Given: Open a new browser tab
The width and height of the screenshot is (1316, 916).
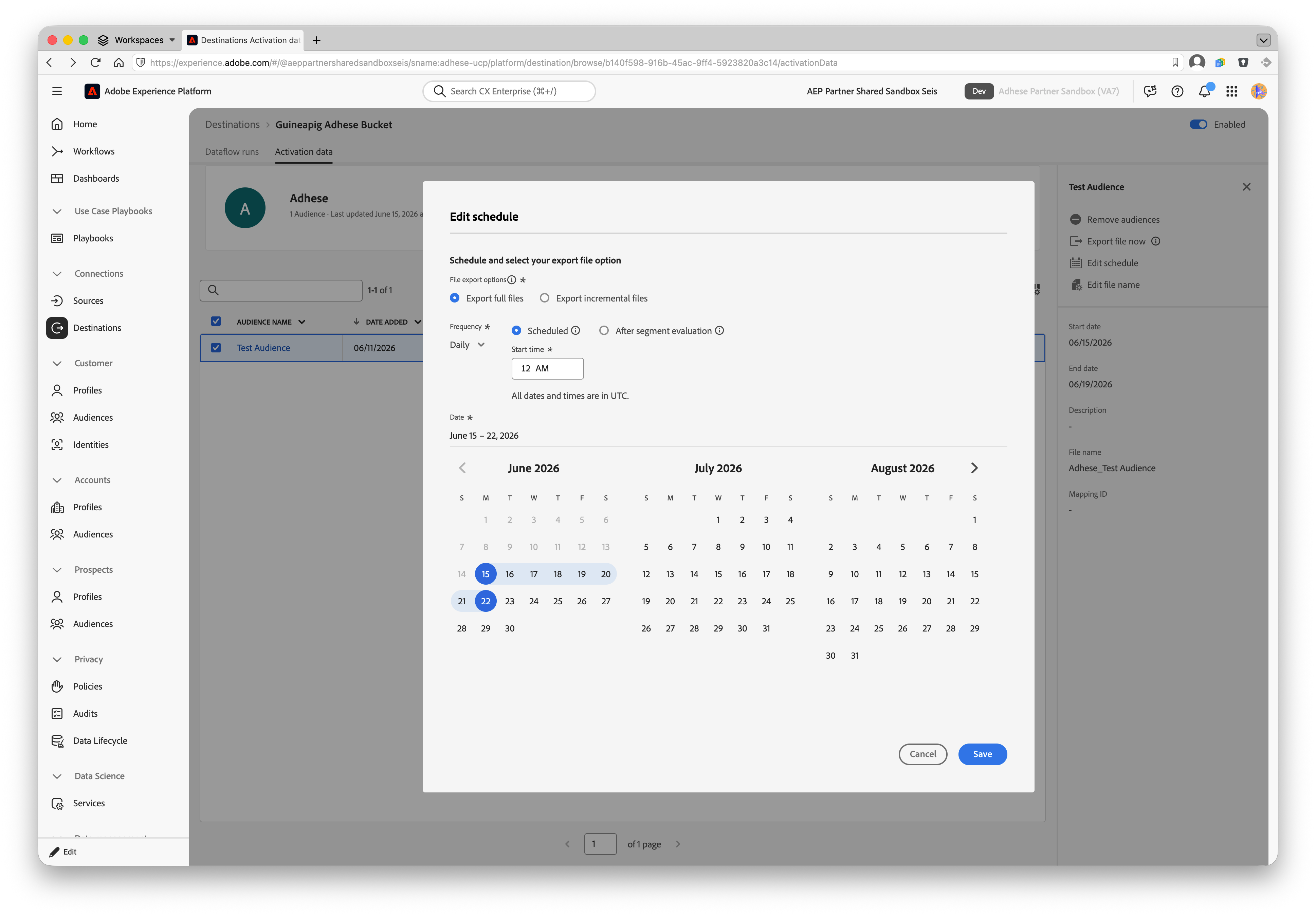Looking at the screenshot, I should pos(316,39).
